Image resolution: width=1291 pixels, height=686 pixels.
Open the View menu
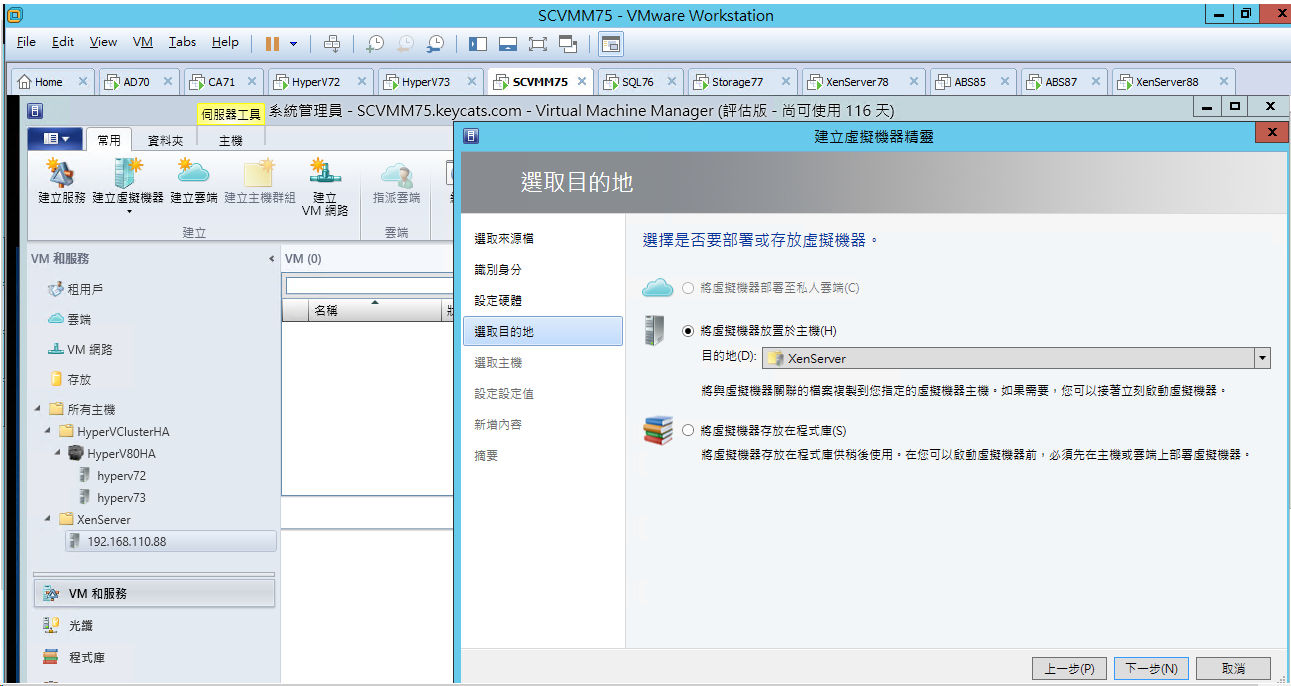103,42
